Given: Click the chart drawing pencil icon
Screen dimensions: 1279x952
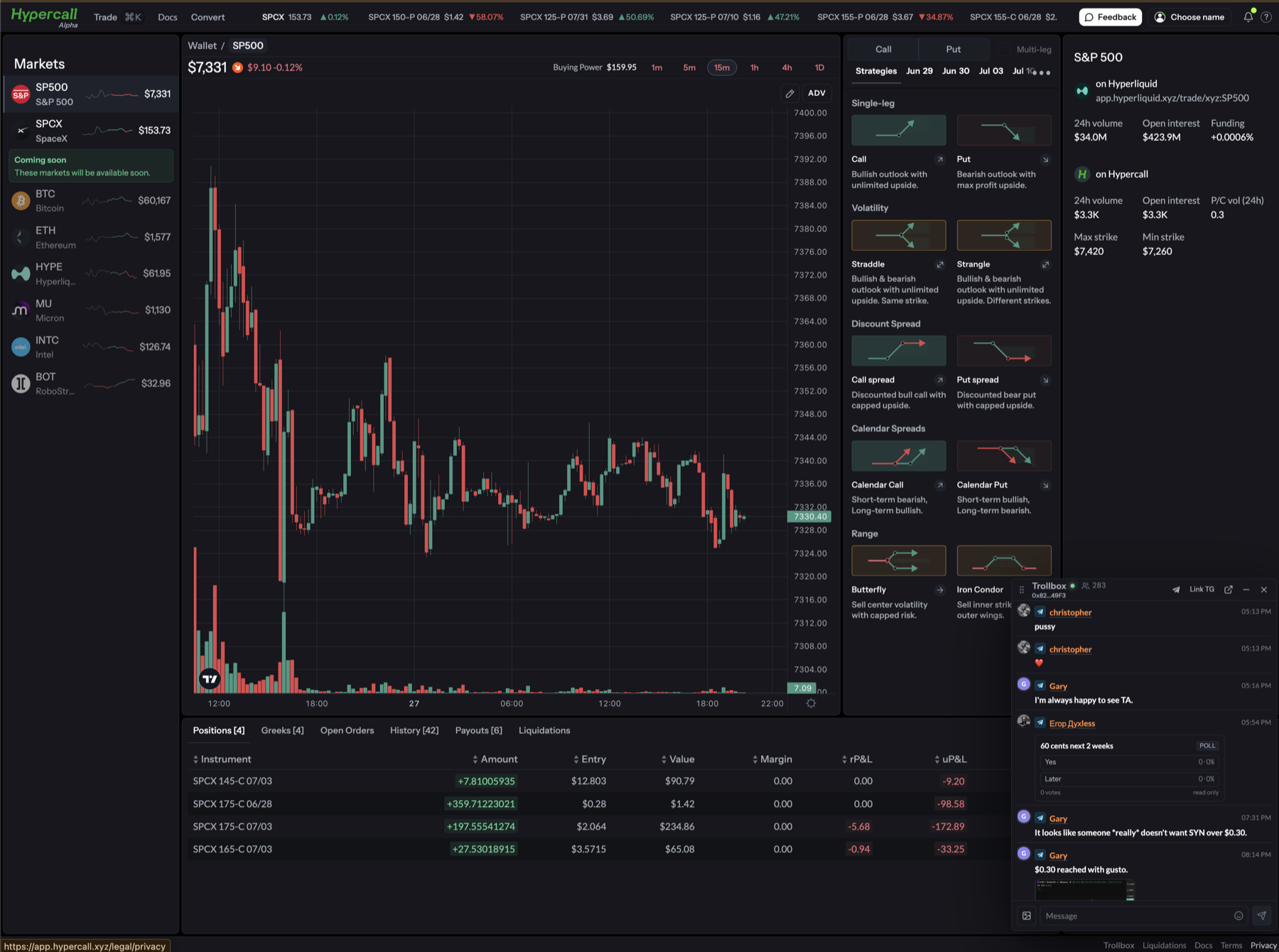Looking at the screenshot, I should point(789,93).
